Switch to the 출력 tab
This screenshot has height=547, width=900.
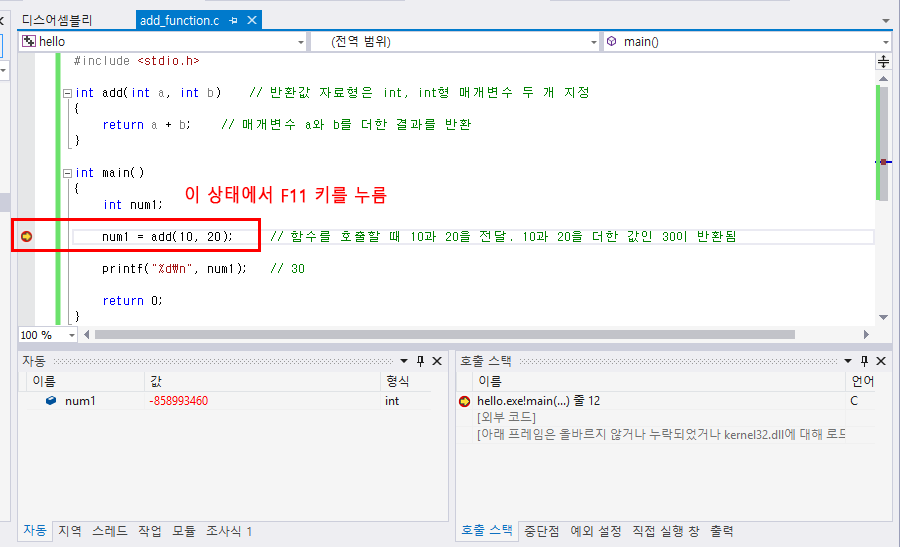pyautogui.click(x=721, y=531)
